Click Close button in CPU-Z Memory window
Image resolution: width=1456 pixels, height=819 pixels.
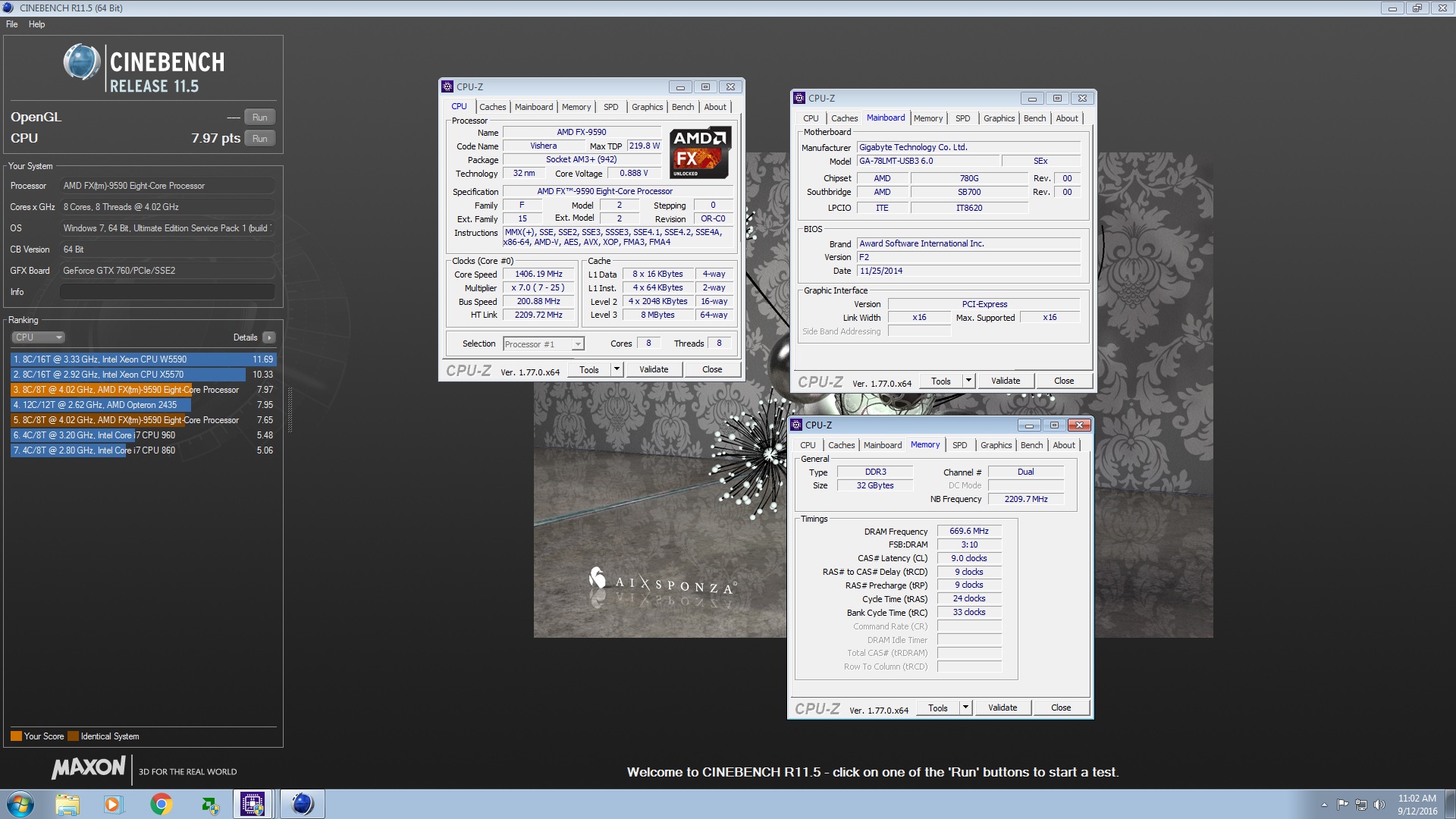click(1061, 708)
